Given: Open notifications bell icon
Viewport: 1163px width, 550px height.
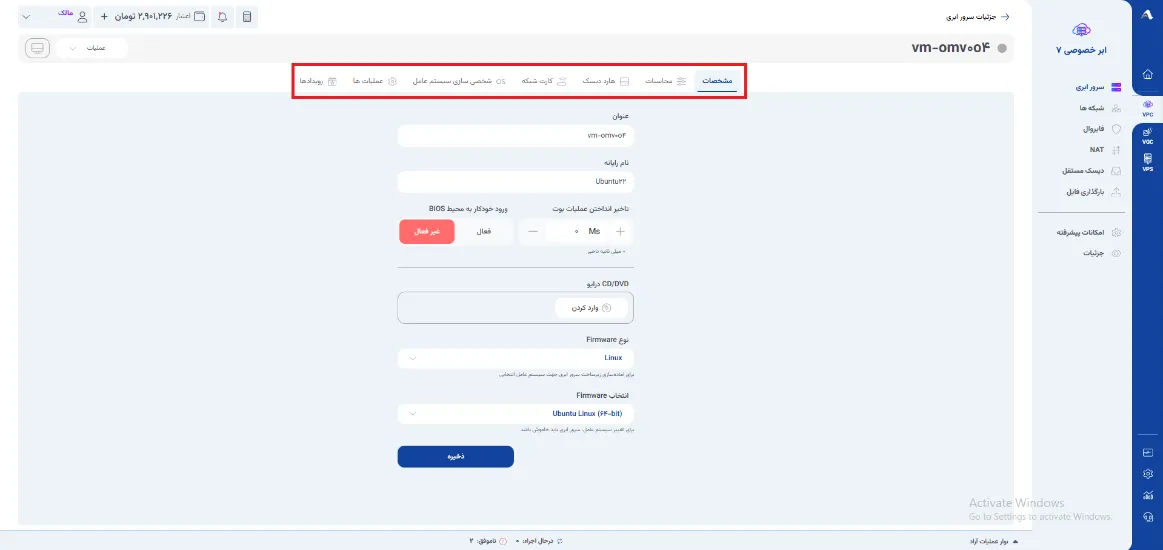Looking at the screenshot, I should click(223, 16).
